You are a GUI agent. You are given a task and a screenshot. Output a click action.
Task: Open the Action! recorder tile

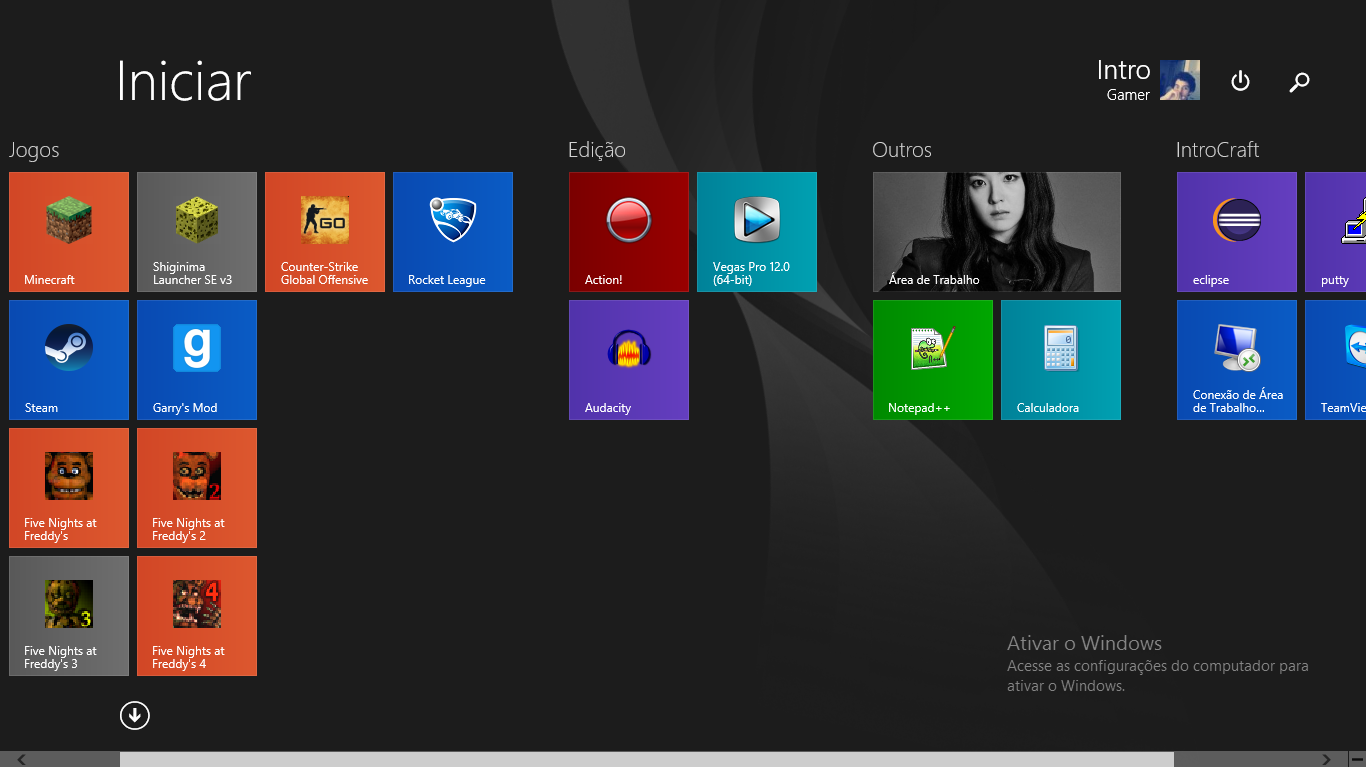point(629,232)
